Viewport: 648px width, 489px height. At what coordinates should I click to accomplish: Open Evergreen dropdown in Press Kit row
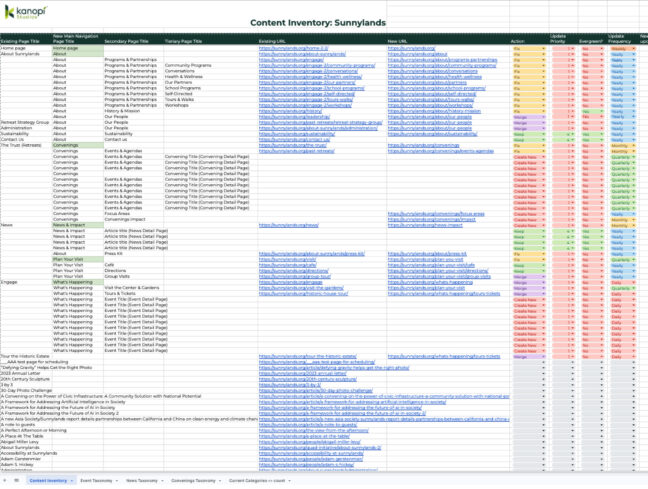click(601, 254)
